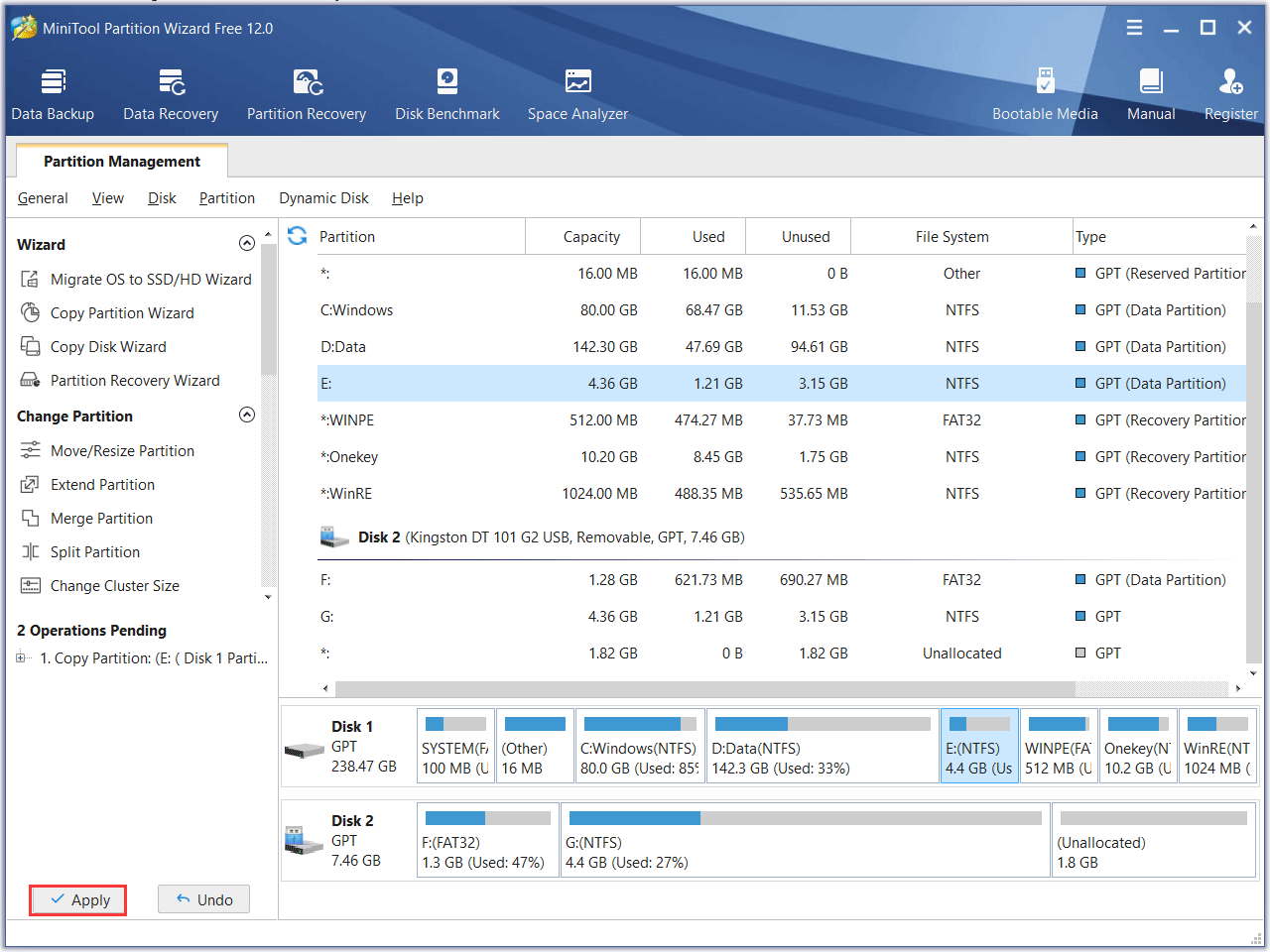1270x952 pixels.
Task: Open the View menu
Action: pos(108,198)
